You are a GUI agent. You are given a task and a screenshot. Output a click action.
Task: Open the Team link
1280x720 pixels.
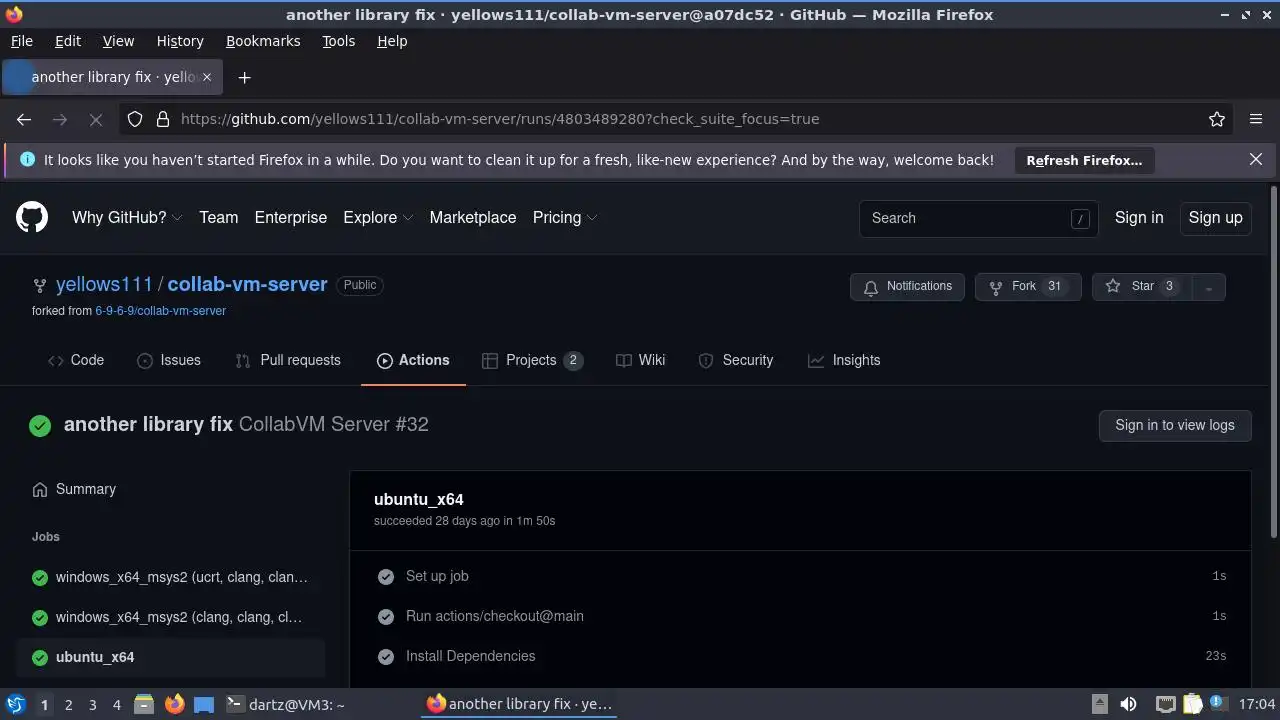[x=218, y=218]
